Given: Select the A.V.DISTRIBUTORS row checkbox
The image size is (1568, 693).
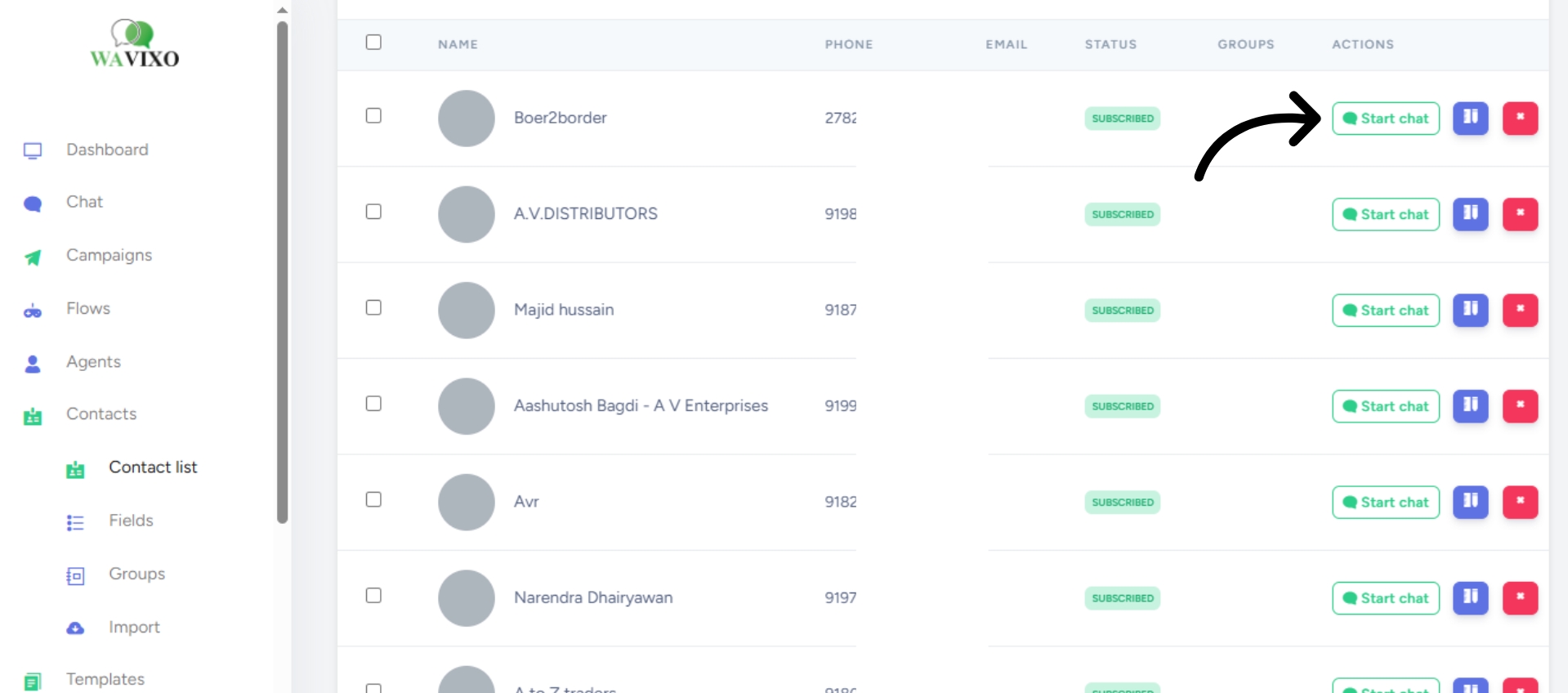Looking at the screenshot, I should click(x=373, y=212).
